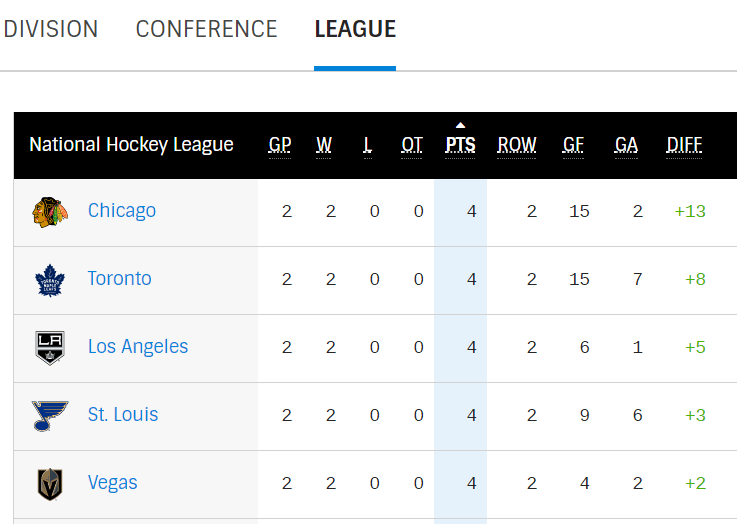Sort standings by PTS column
737x524 pixels.
click(x=460, y=145)
